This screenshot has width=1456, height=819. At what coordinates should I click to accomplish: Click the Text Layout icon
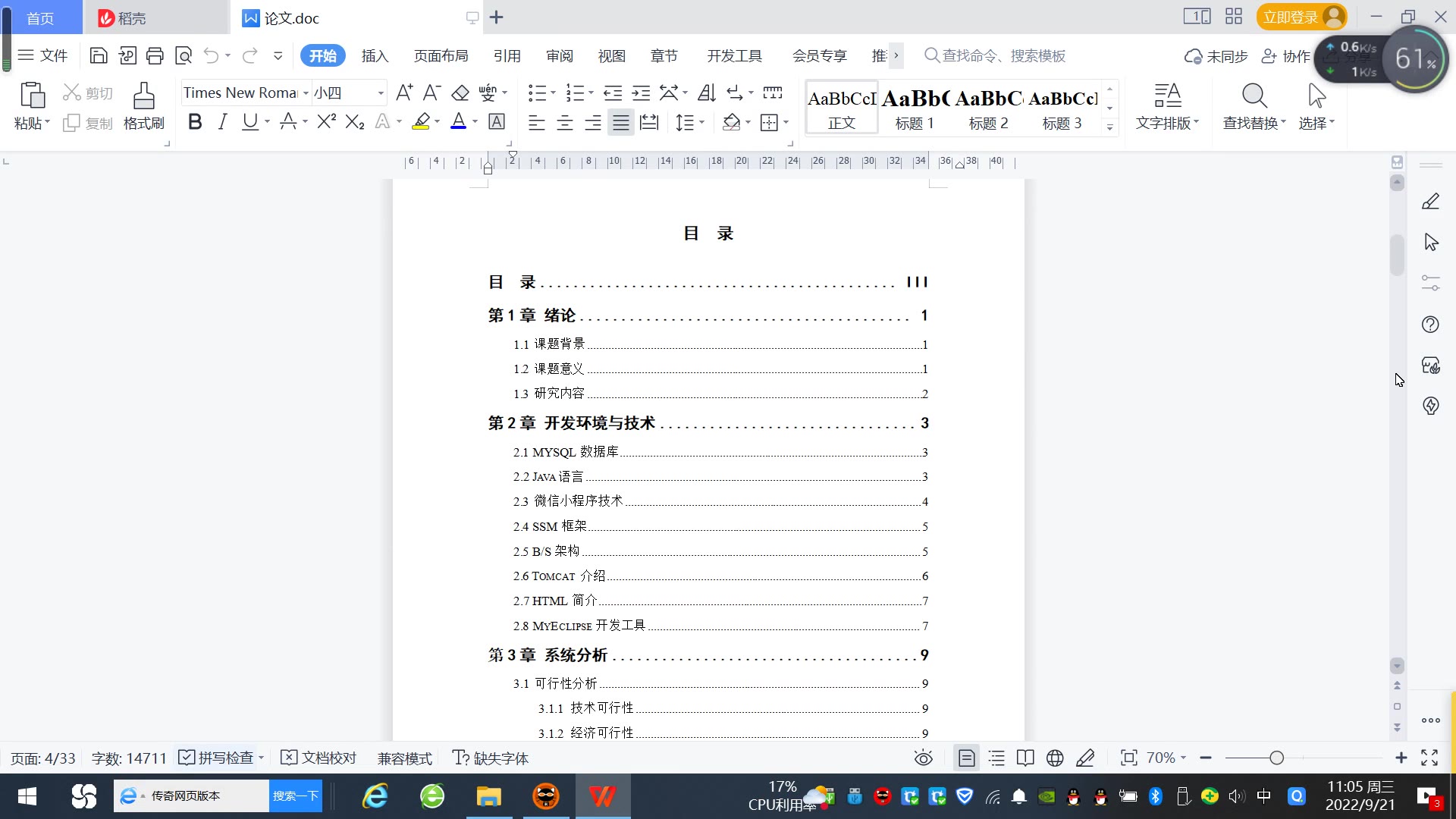pyautogui.click(x=1168, y=96)
